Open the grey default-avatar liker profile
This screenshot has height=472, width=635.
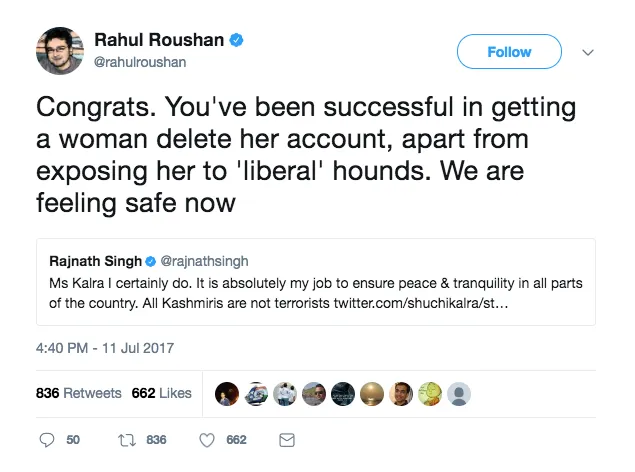(x=459, y=393)
